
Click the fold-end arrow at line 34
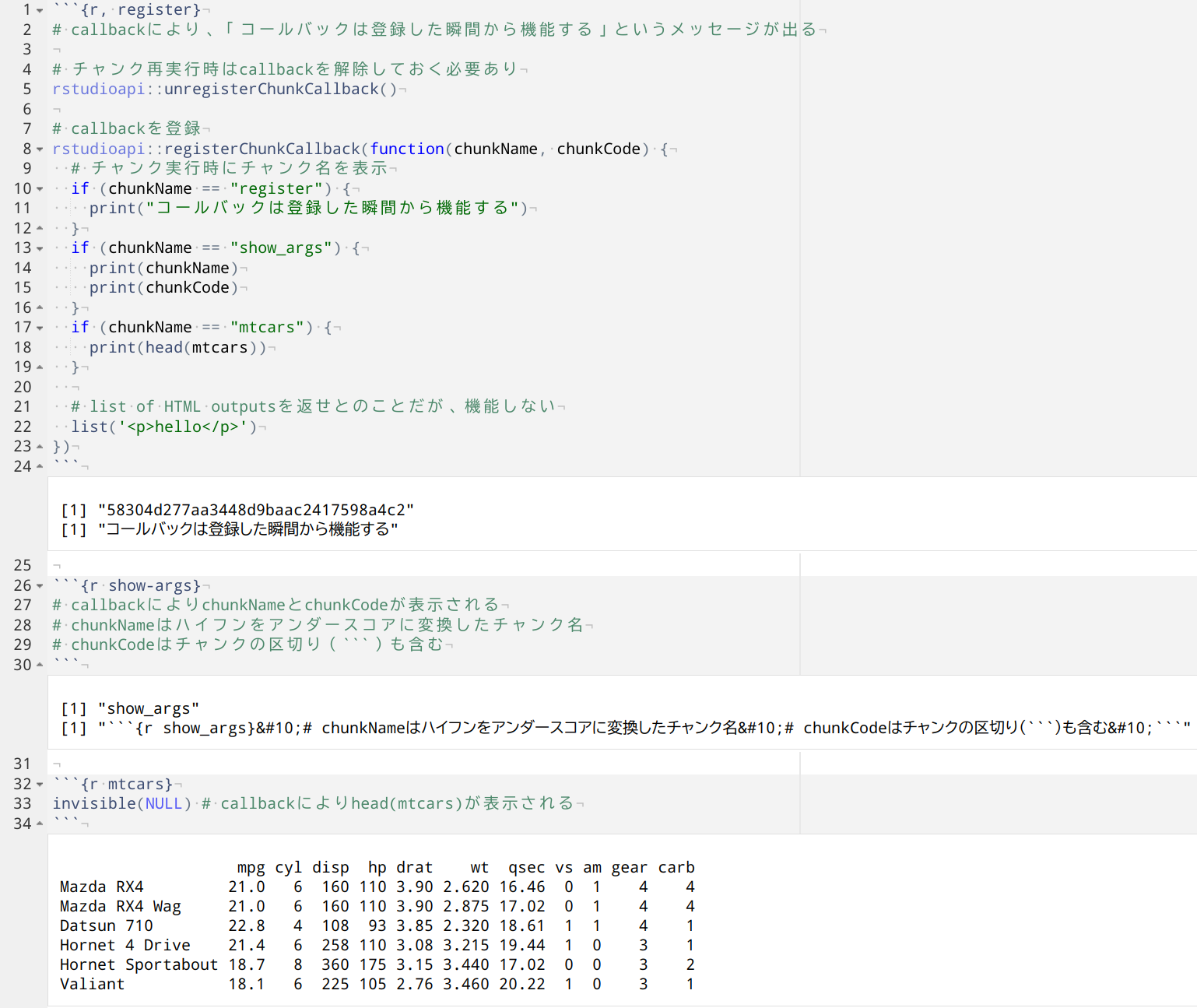coord(40,824)
